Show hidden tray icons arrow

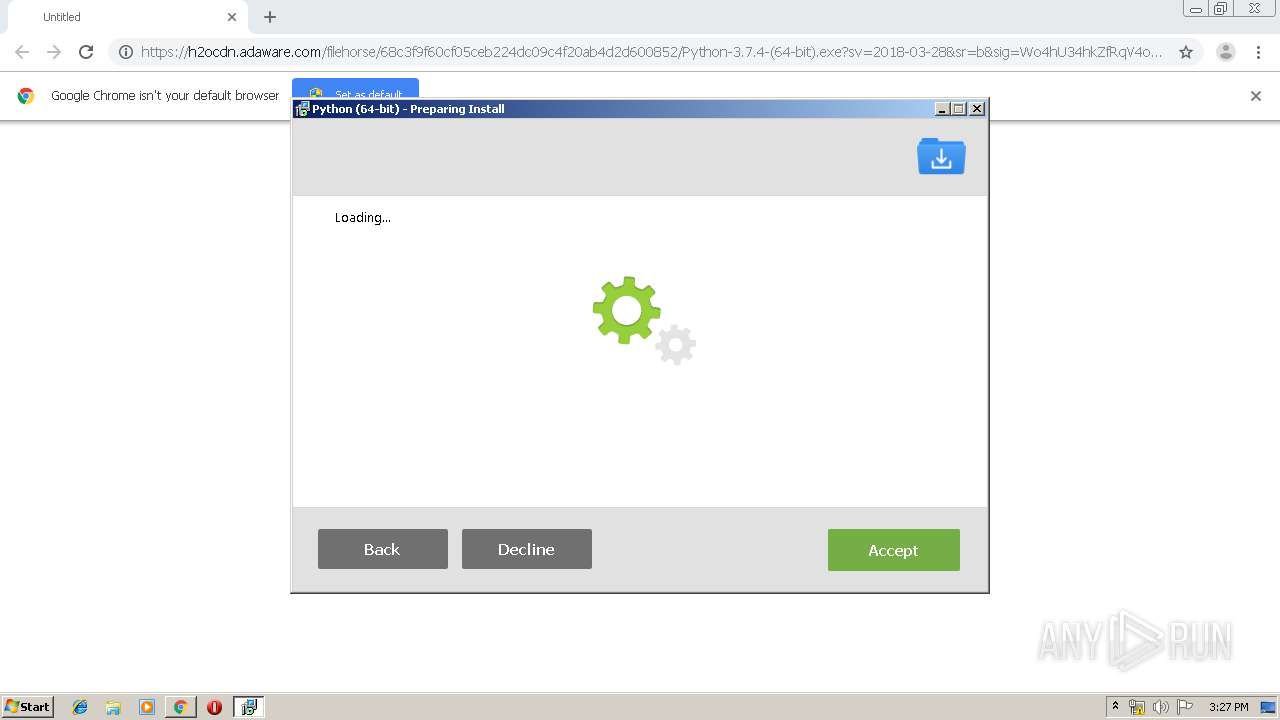pyautogui.click(x=1116, y=707)
